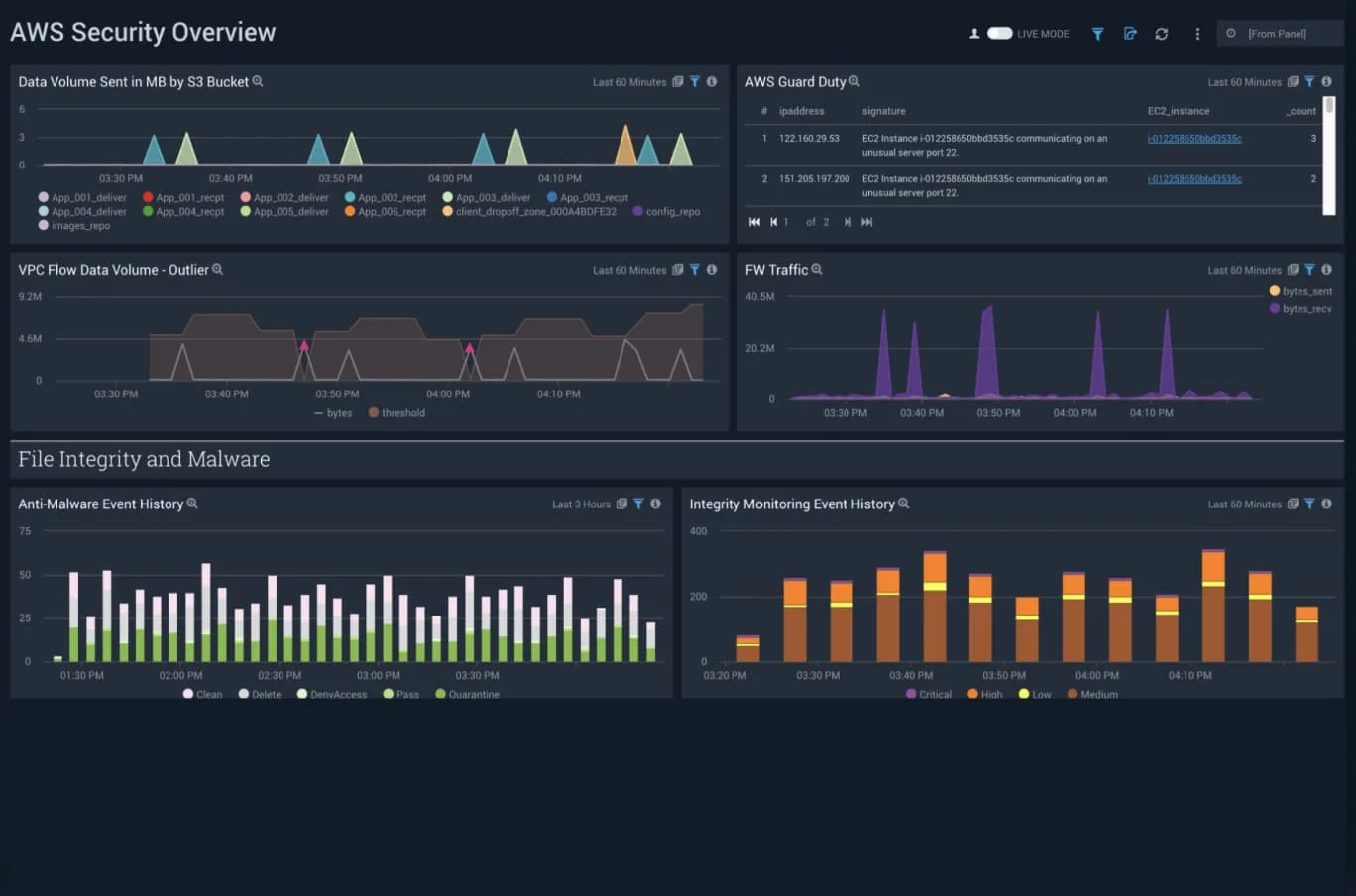The width and height of the screenshot is (1356, 896).
Task: Open the three-dot more options menu
Action: [x=1197, y=34]
